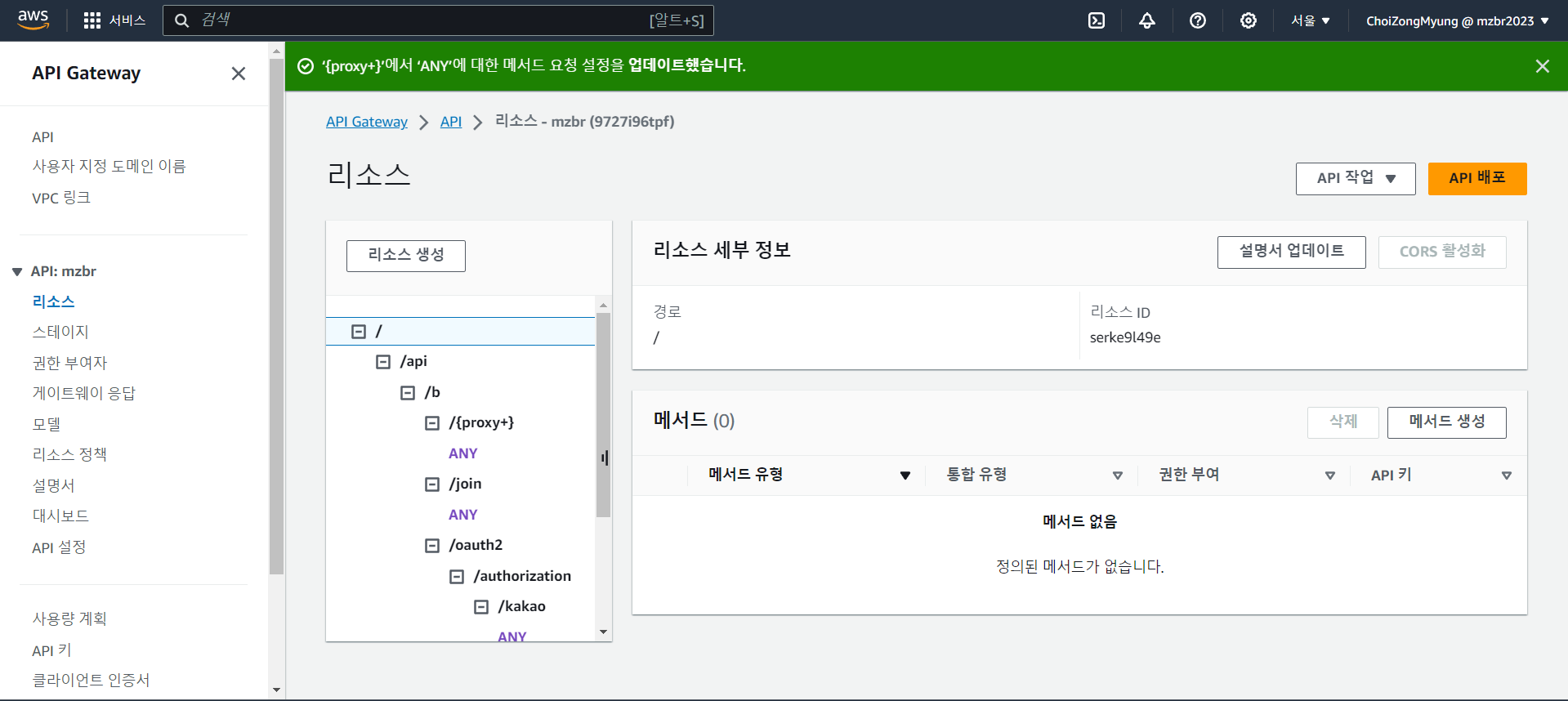This screenshot has width=1568, height=701.
Task: Open API 설정 in the sidebar
Action: coord(59,547)
